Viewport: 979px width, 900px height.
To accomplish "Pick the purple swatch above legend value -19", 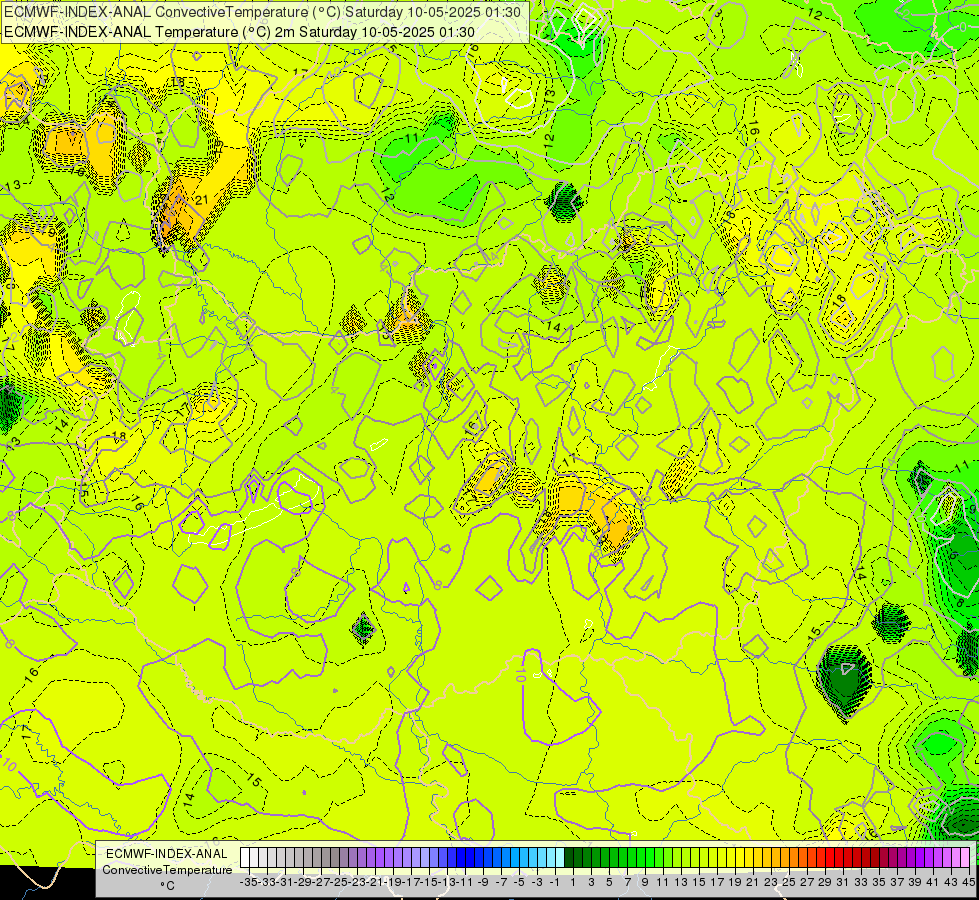I will point(389,857).
